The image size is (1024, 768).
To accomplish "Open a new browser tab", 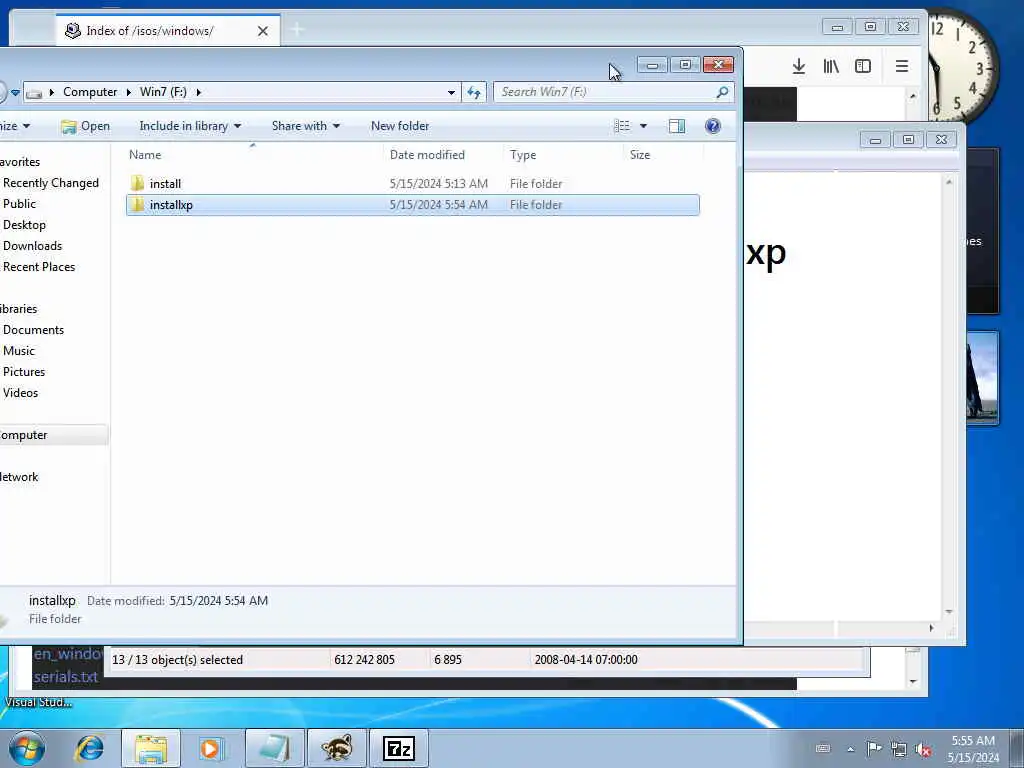I will (x=297, y=29).
